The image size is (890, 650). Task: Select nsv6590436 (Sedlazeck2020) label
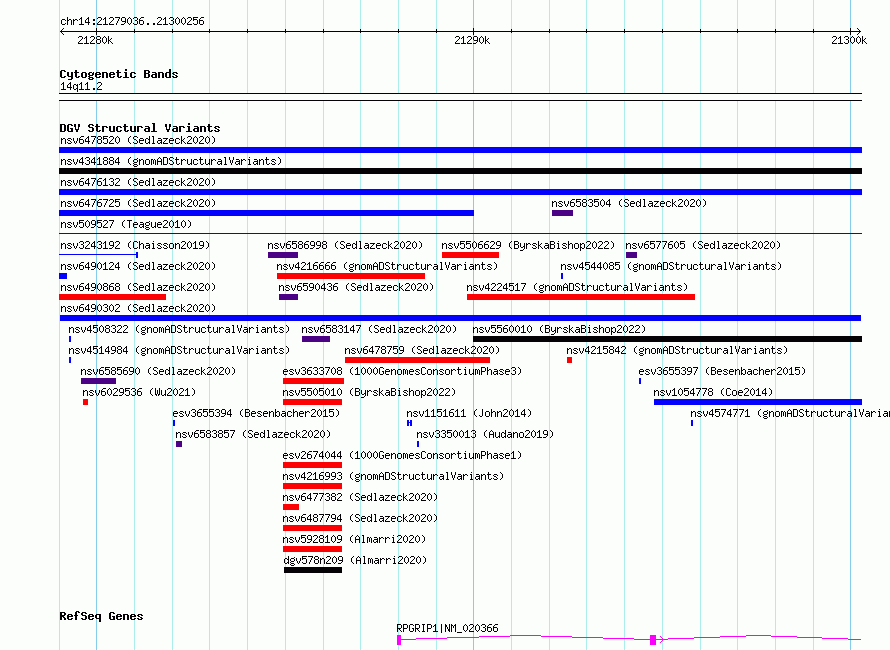point(356,287)
